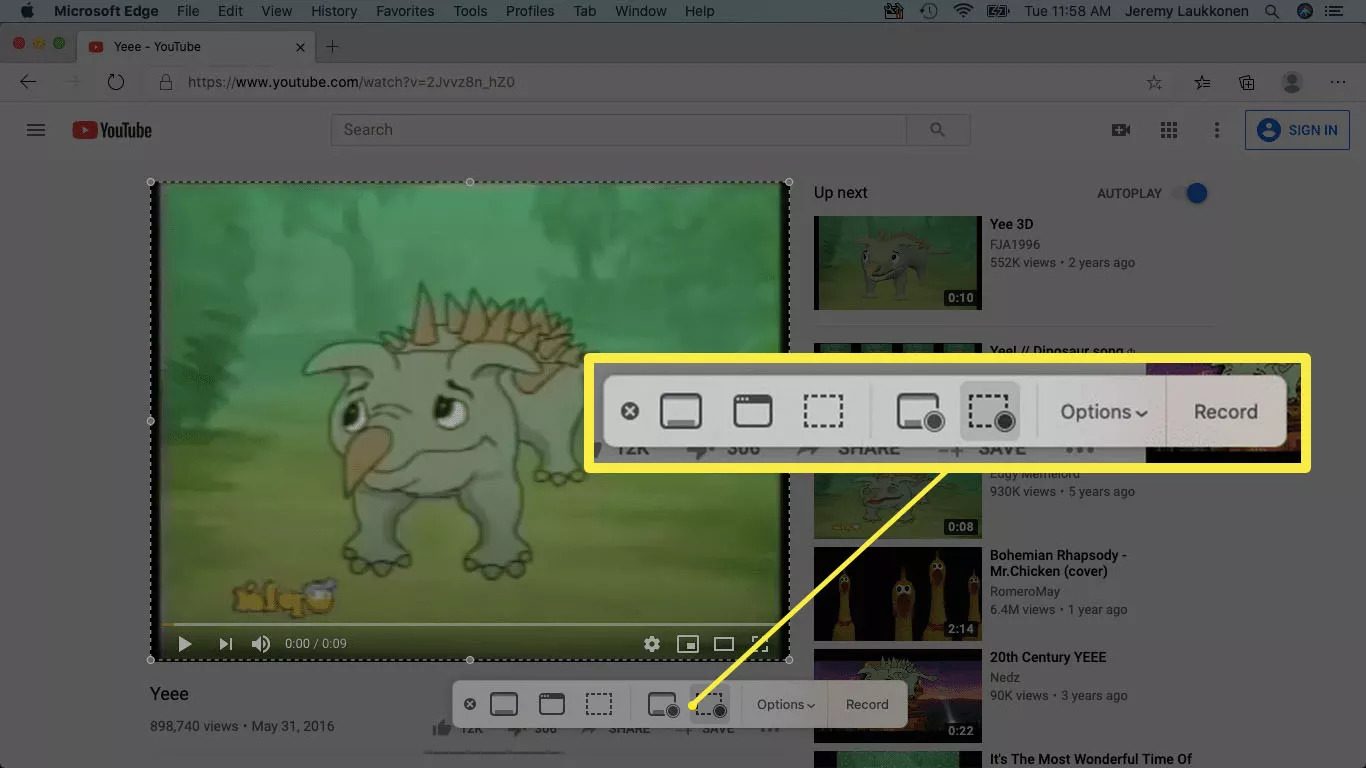Open the YouTube hamburger guide menu
The width and height of the screenshot is (1366, 768).
36,130
